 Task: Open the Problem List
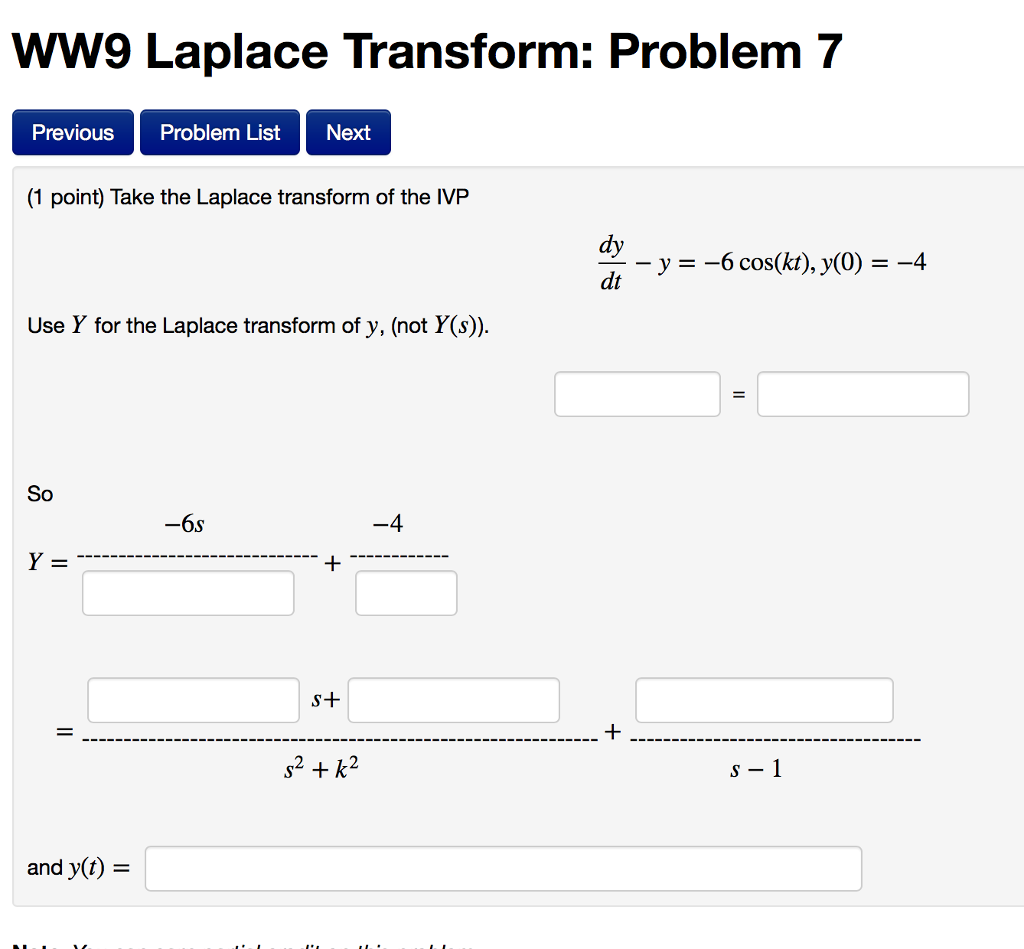(x=219, y=131)
